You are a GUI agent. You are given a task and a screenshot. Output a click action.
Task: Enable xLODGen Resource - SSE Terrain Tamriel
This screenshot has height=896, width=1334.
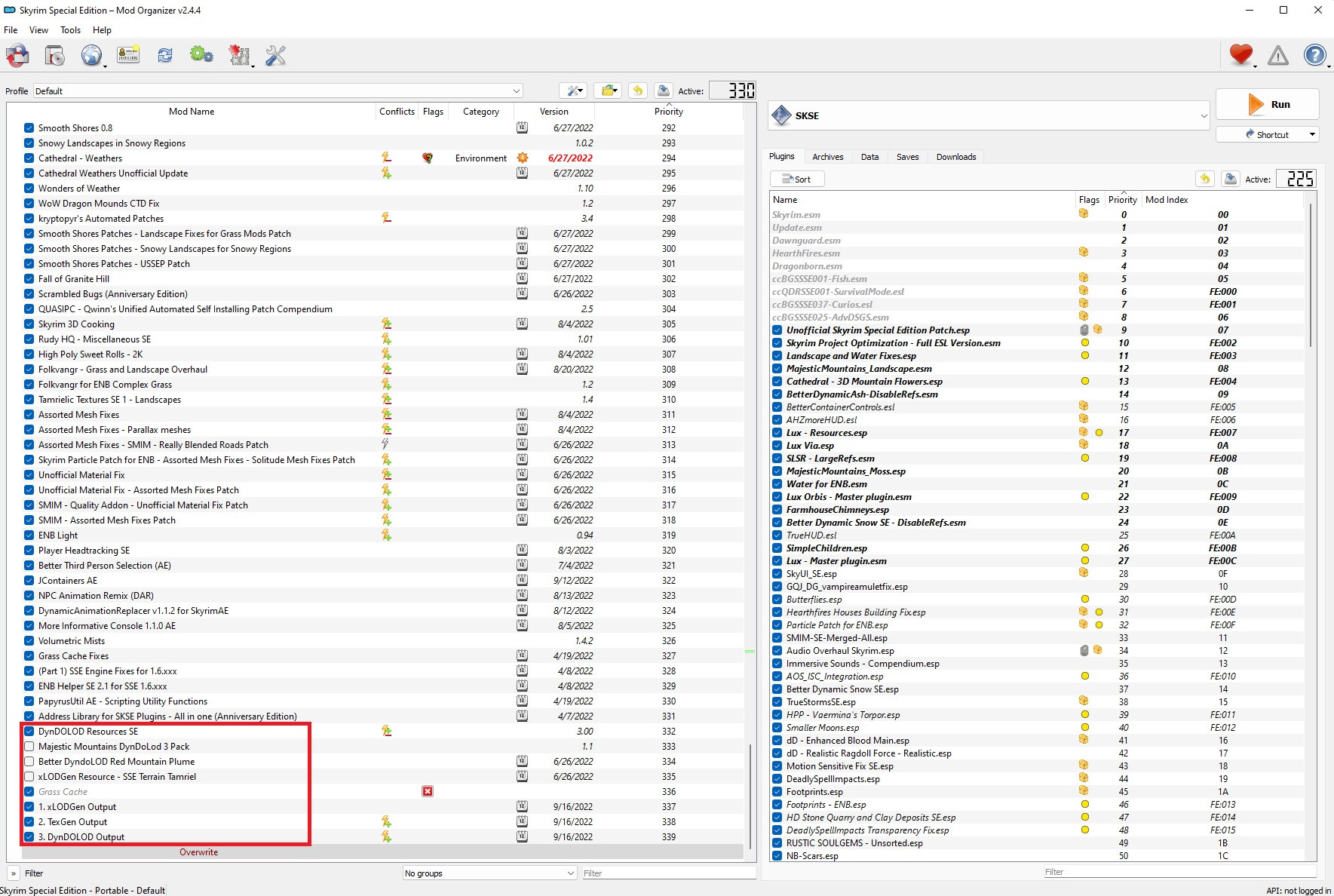(29, 776)
